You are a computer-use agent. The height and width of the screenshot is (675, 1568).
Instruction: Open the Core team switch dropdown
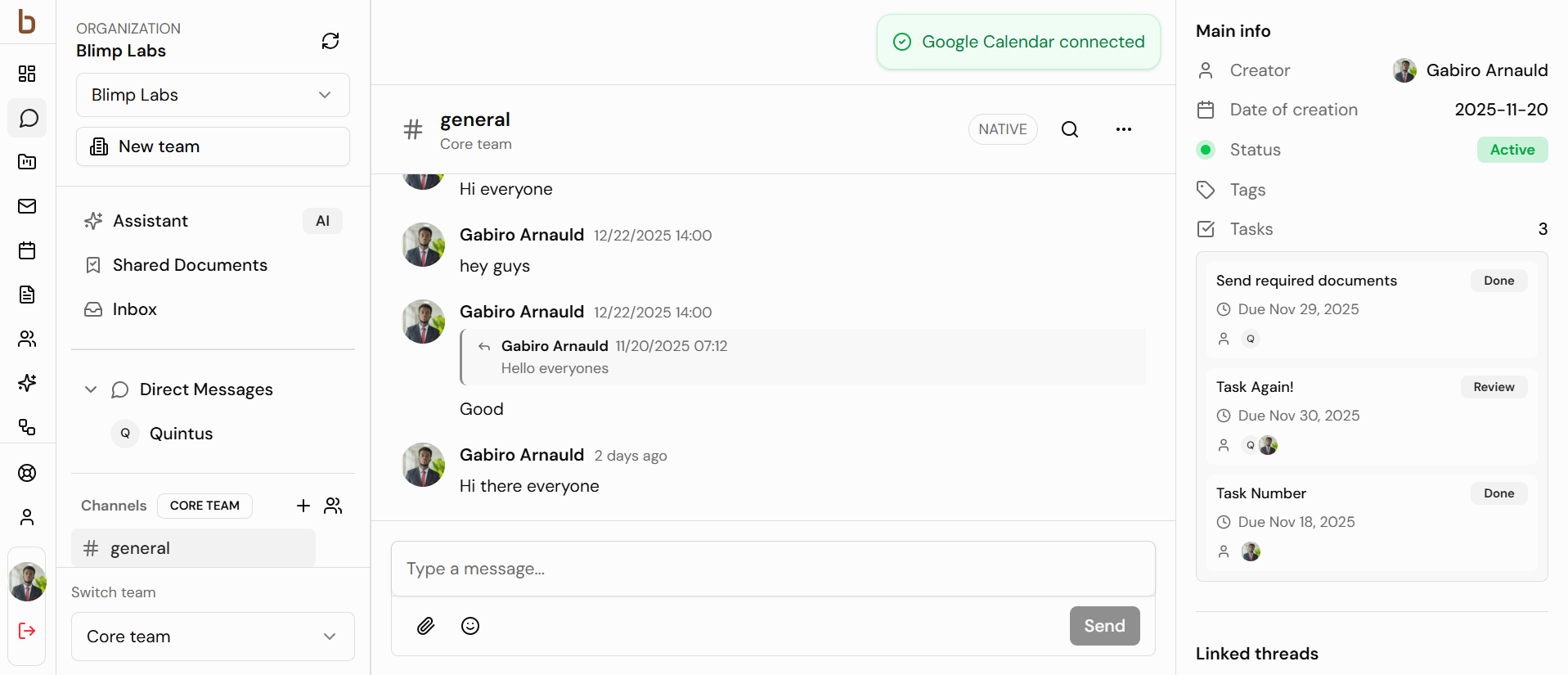pyautogui.click(x=213, y=637)
